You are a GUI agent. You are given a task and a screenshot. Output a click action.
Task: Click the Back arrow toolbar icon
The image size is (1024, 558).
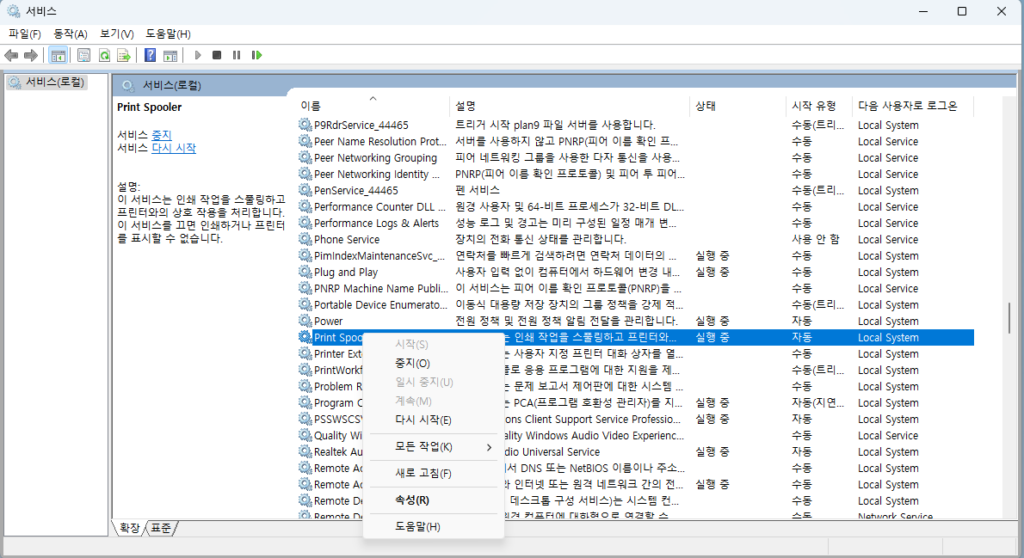(11, 56)
